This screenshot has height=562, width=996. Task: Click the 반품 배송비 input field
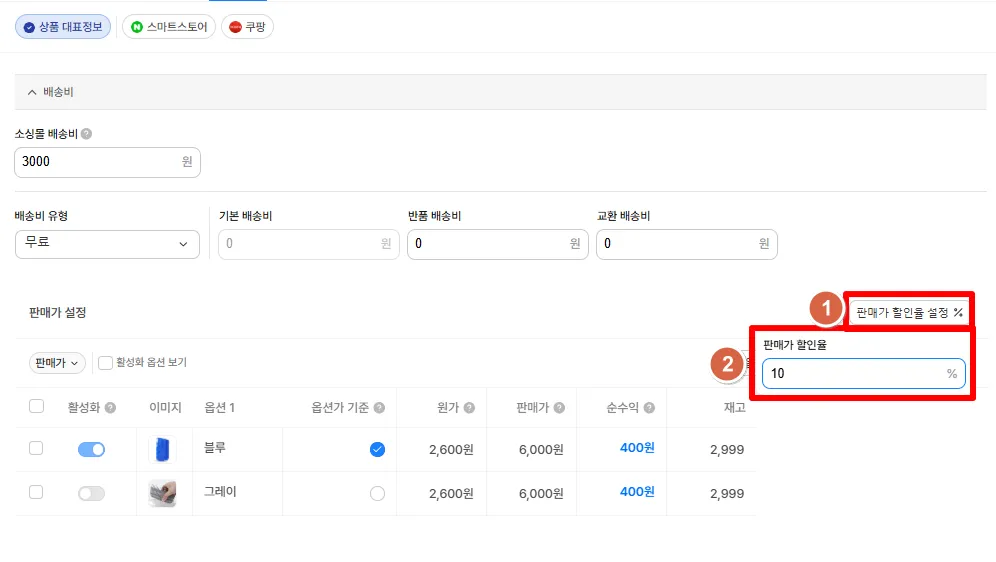click(498, 244)
